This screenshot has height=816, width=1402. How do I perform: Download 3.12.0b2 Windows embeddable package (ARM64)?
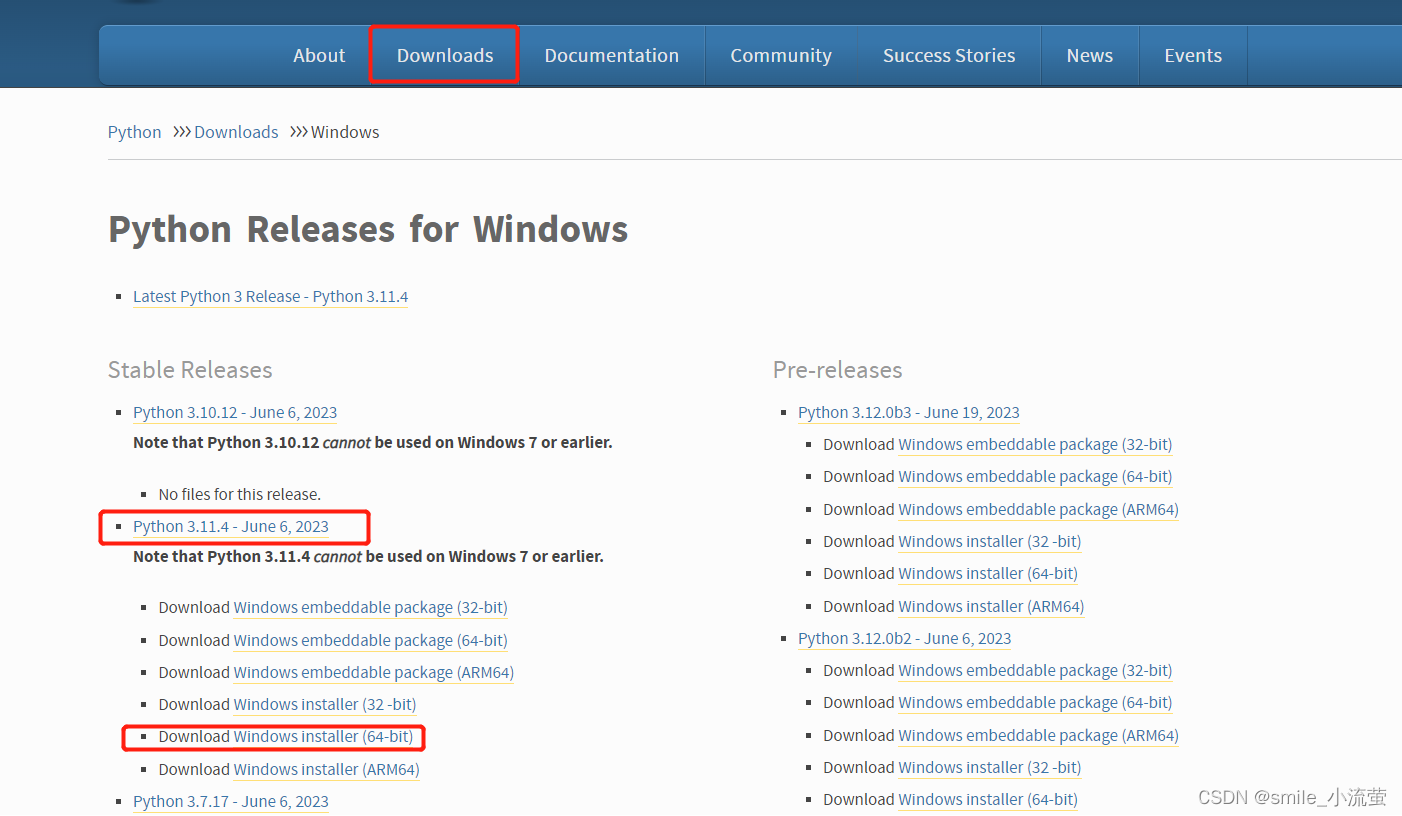click(x=1038, y=736)
